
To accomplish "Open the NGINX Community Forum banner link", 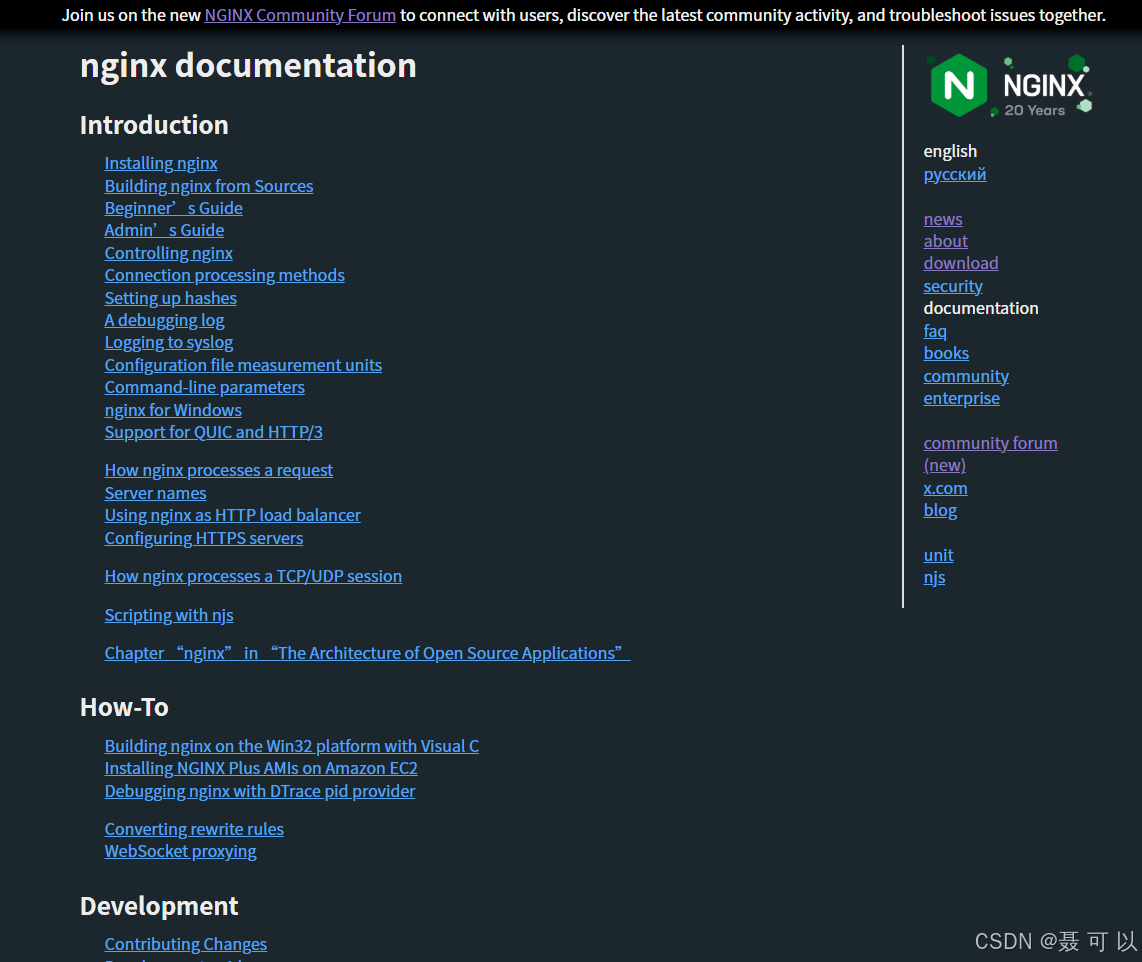I will point(299,15).
